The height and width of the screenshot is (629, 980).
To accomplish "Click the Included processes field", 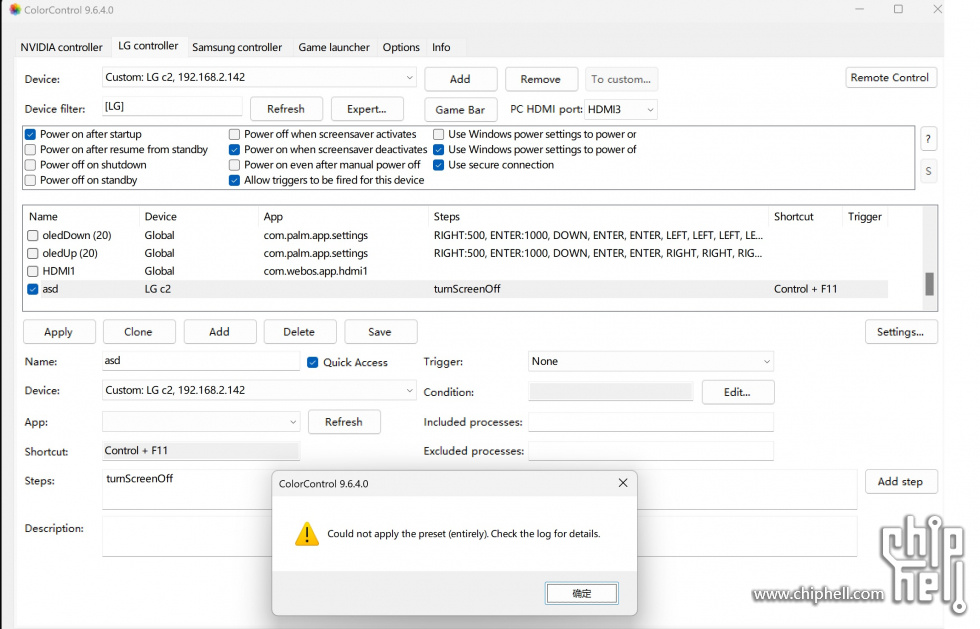I will coord(651,422).
